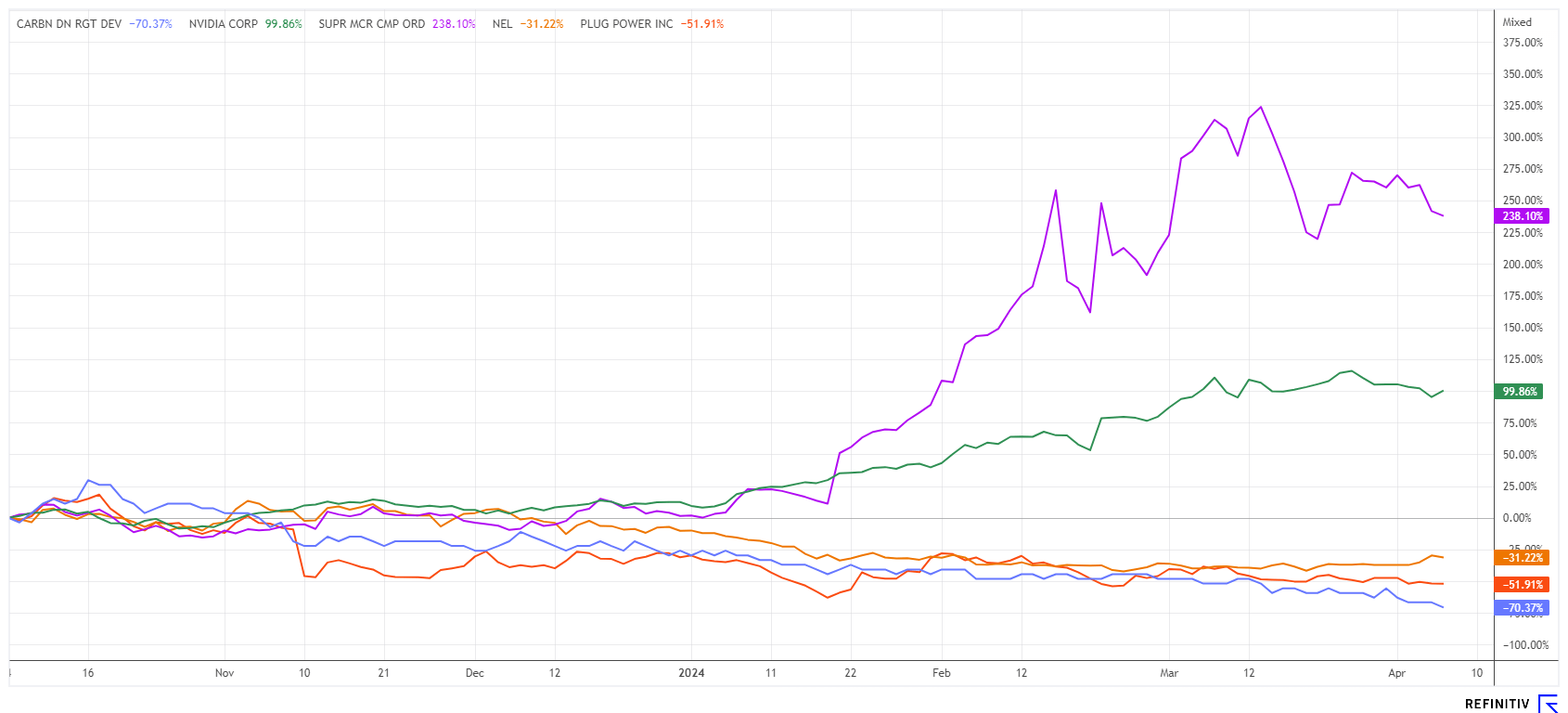This screenshot has width=1568, height=713.
Task: Click the Apr label on the time axis
Action: pos(1397,673)
